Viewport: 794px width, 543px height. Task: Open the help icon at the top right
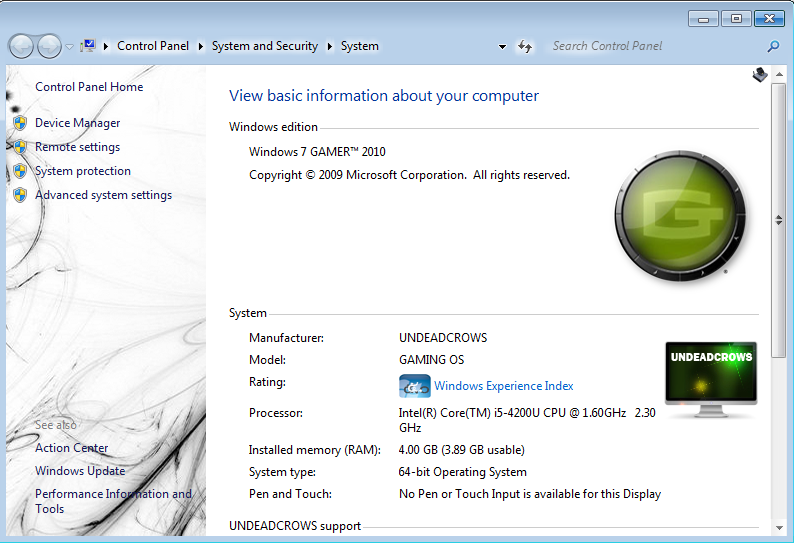click(760, 75)
